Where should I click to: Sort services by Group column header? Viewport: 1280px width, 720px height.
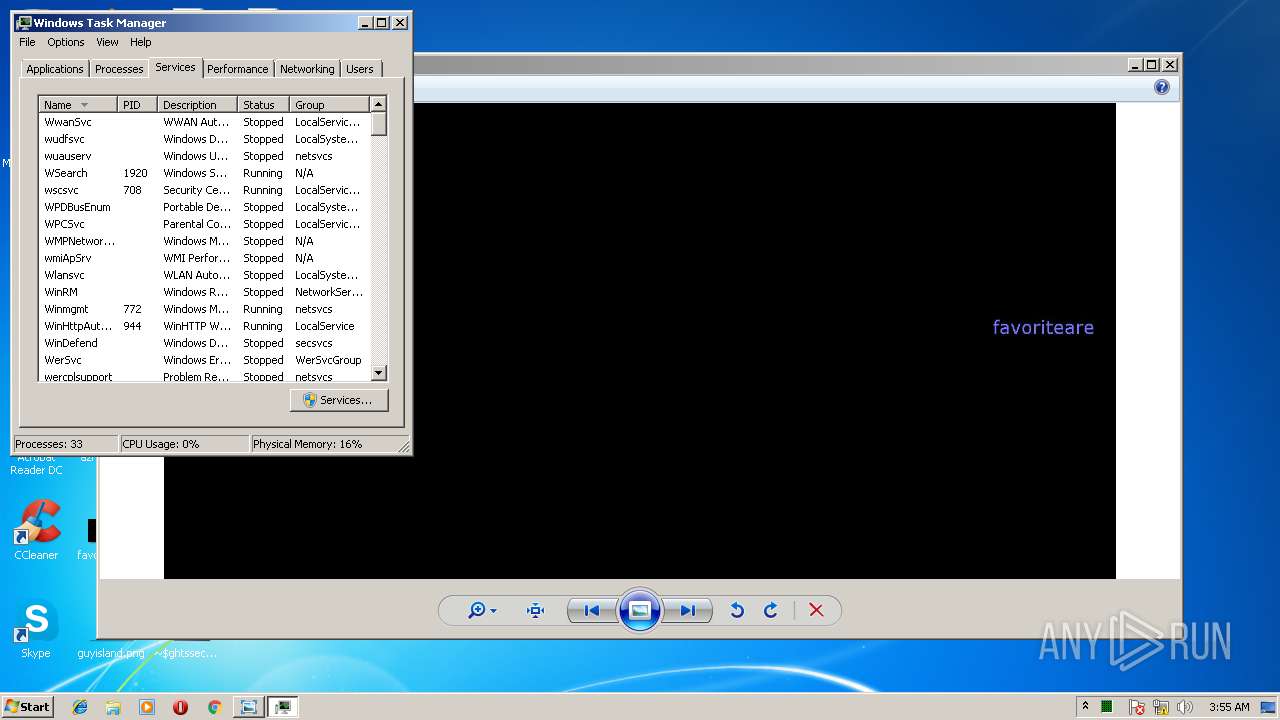[330, 105]
